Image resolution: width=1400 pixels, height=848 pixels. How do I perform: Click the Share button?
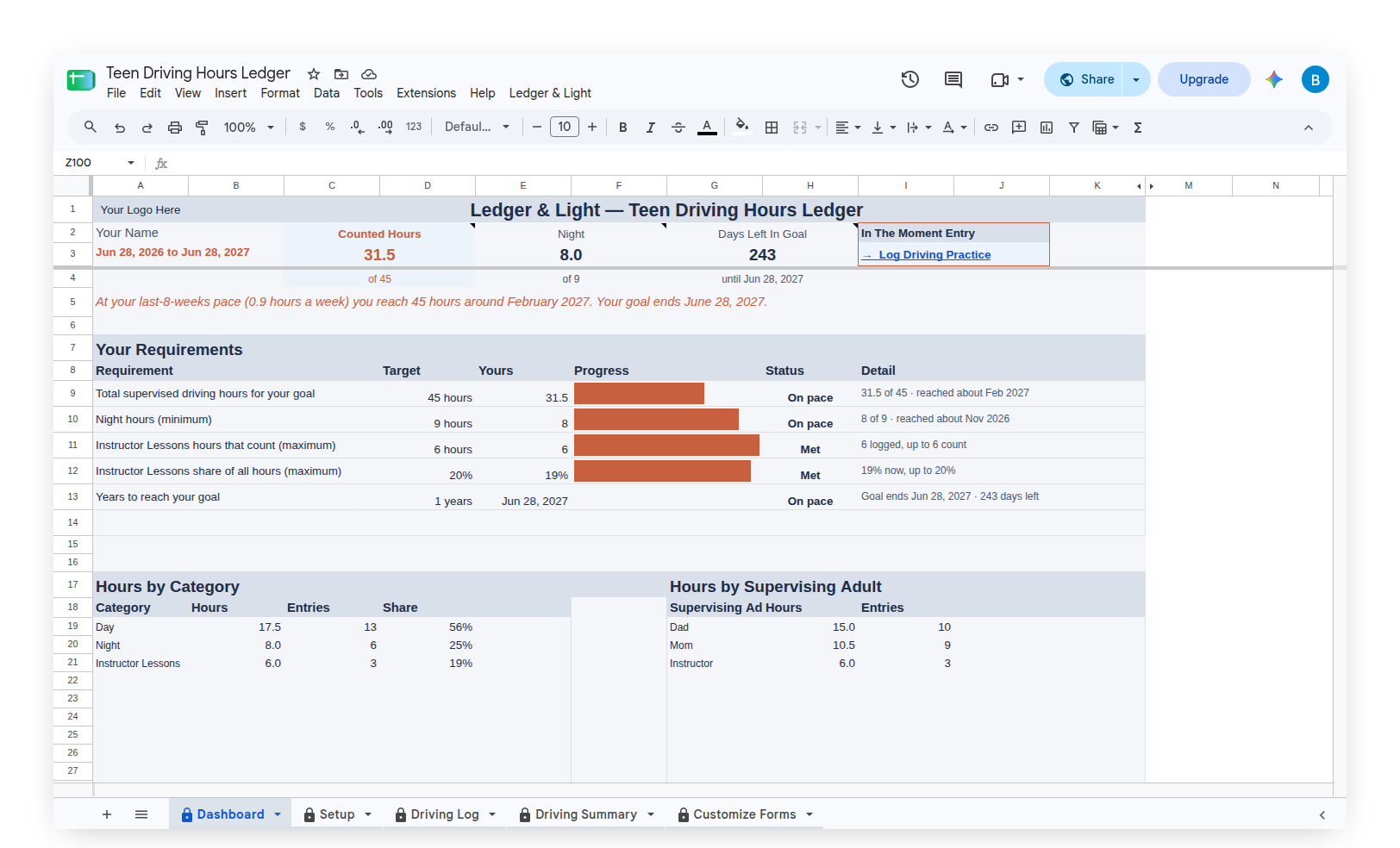coord(1084,79)
